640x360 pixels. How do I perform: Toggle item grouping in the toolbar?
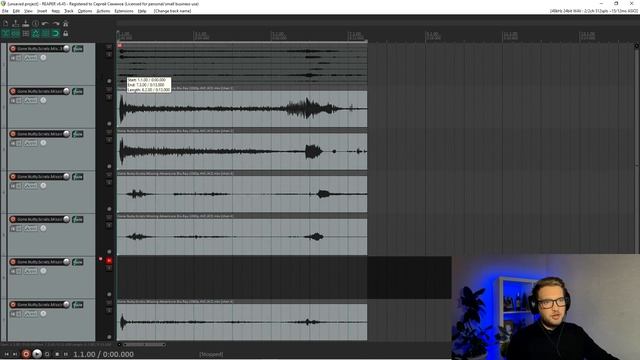click(x=16, y=33)
